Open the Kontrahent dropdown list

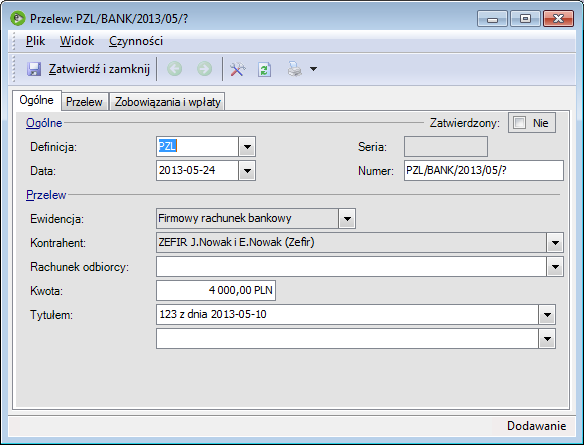(555, 243)
